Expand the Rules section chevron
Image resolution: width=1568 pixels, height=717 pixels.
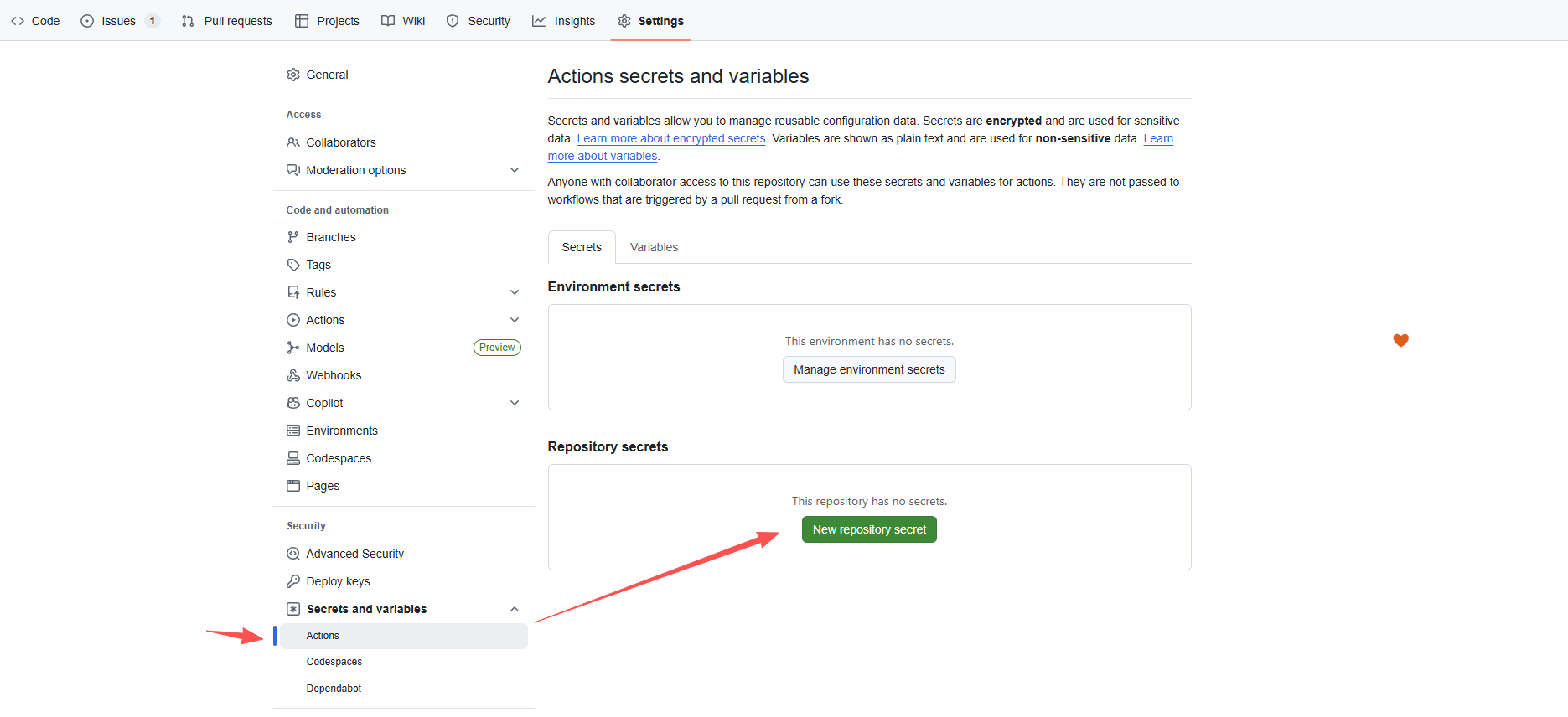515,292
